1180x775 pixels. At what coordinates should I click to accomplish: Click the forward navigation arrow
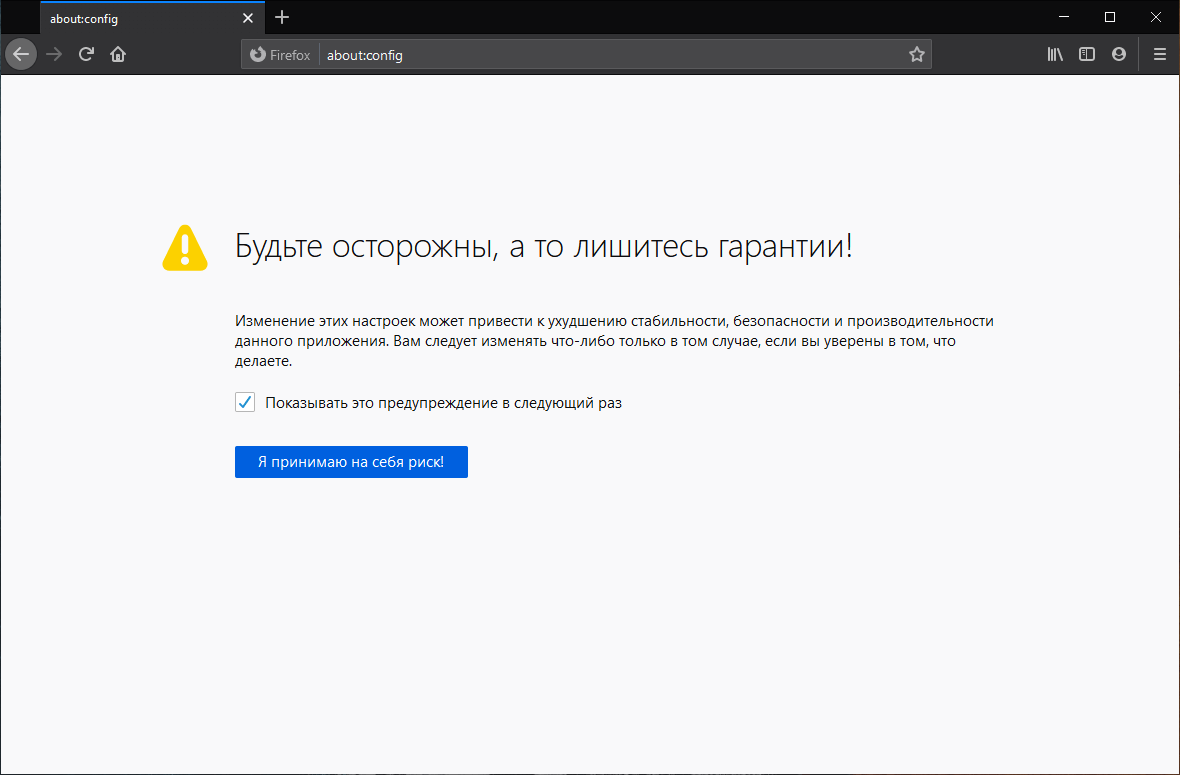pos(54,53)
